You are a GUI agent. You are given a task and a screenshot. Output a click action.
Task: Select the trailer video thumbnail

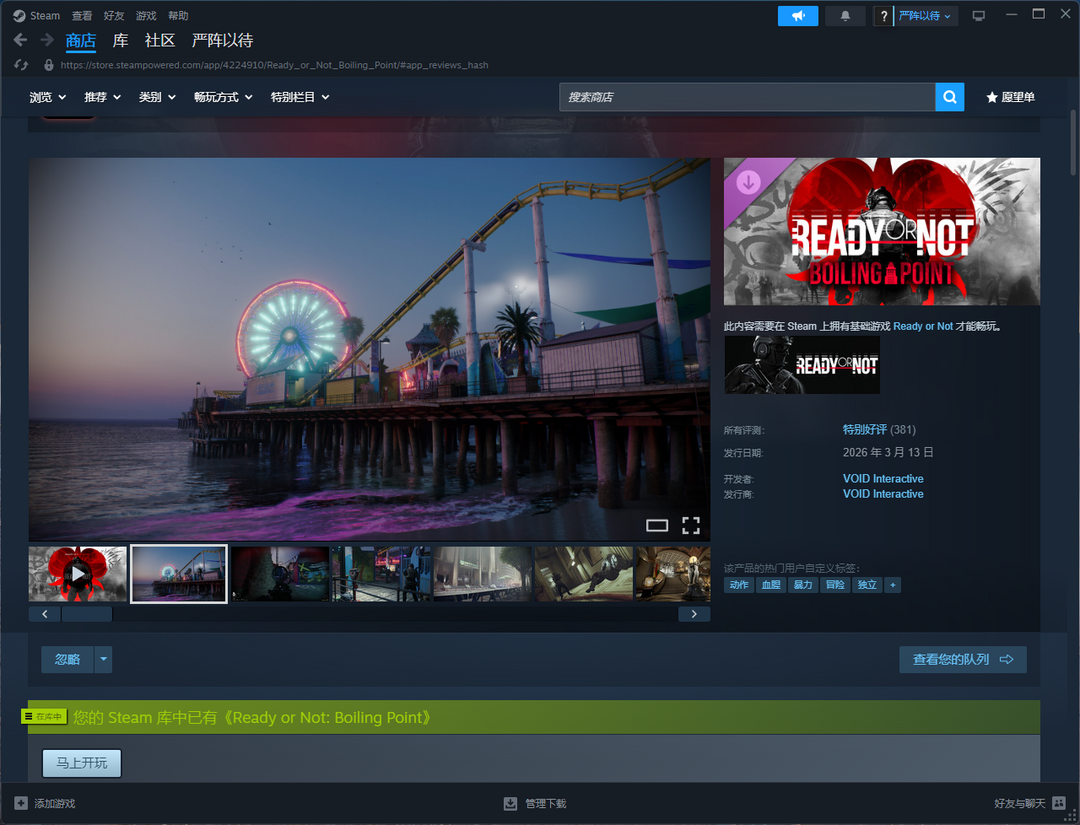pyautogui.click(x=78, y=573)
